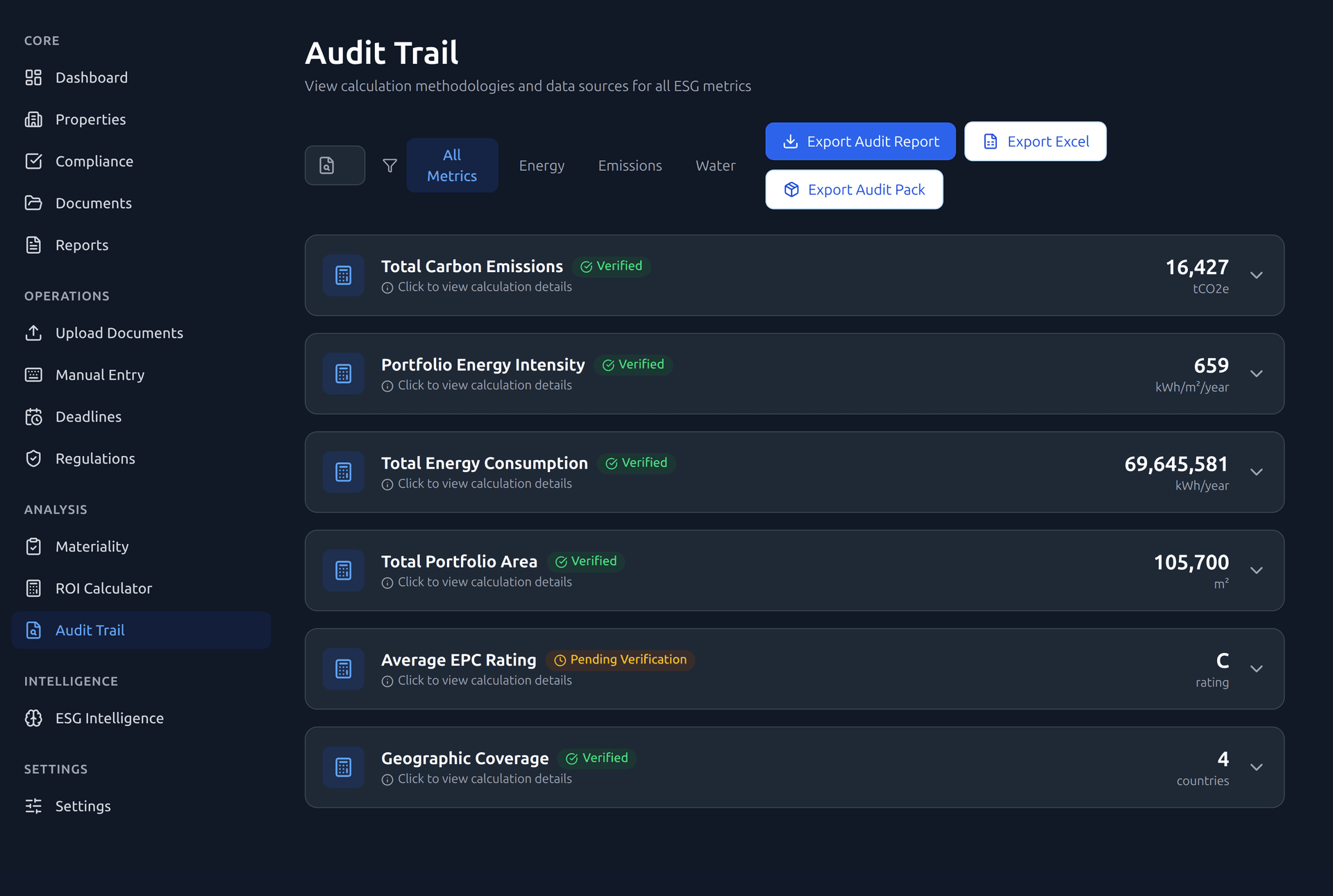
Task: Click the funnel filter icon
Action: [390, 166]
